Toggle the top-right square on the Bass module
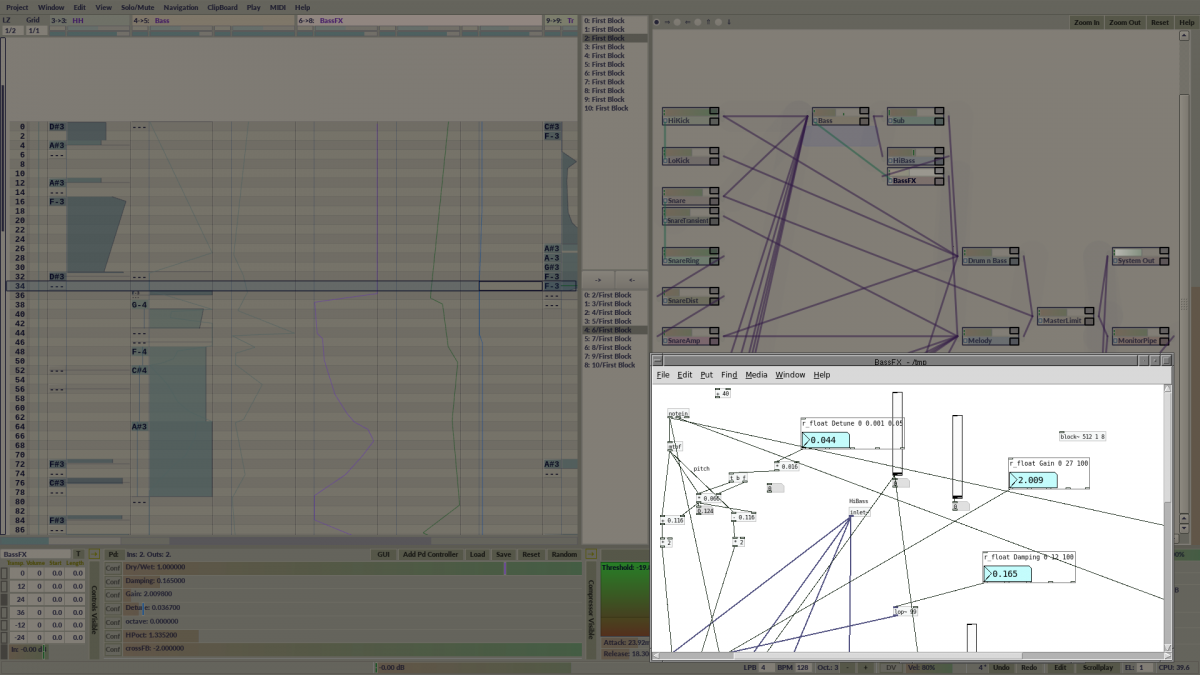This screenshot has height=675, width=1200. click(x=864, y=111)
